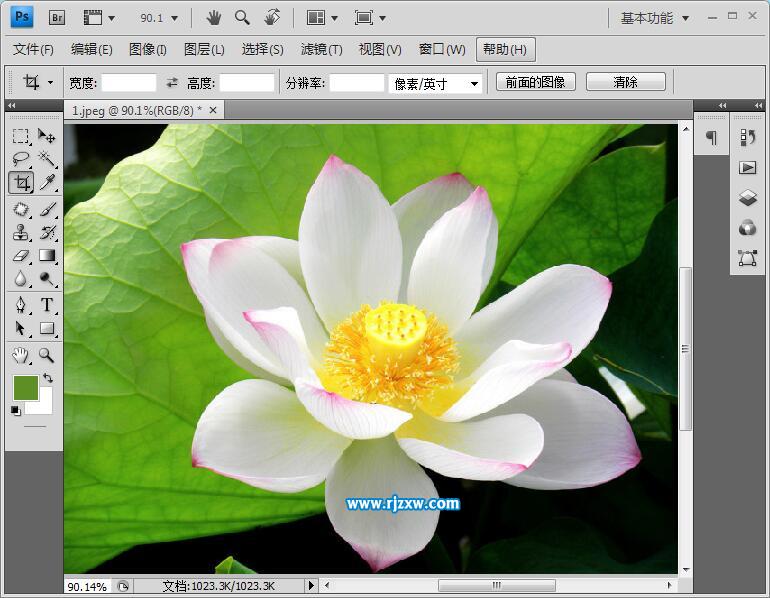Close the 1.jpeg document tab

213,110
